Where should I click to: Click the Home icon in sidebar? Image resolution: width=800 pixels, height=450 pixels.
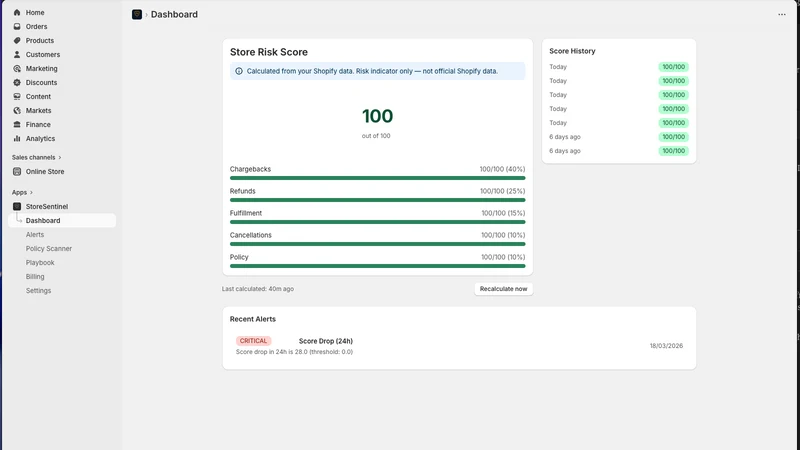click(x=17, y=12)
